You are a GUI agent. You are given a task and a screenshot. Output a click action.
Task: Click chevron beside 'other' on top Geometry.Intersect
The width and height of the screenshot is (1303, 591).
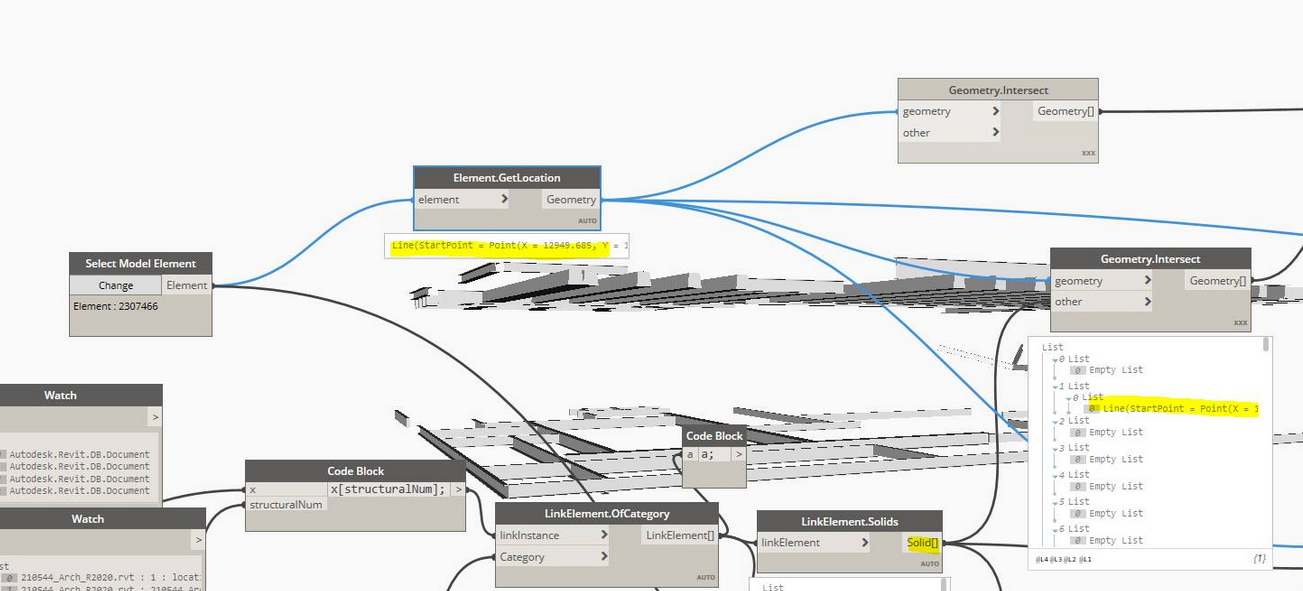(996, 133)
